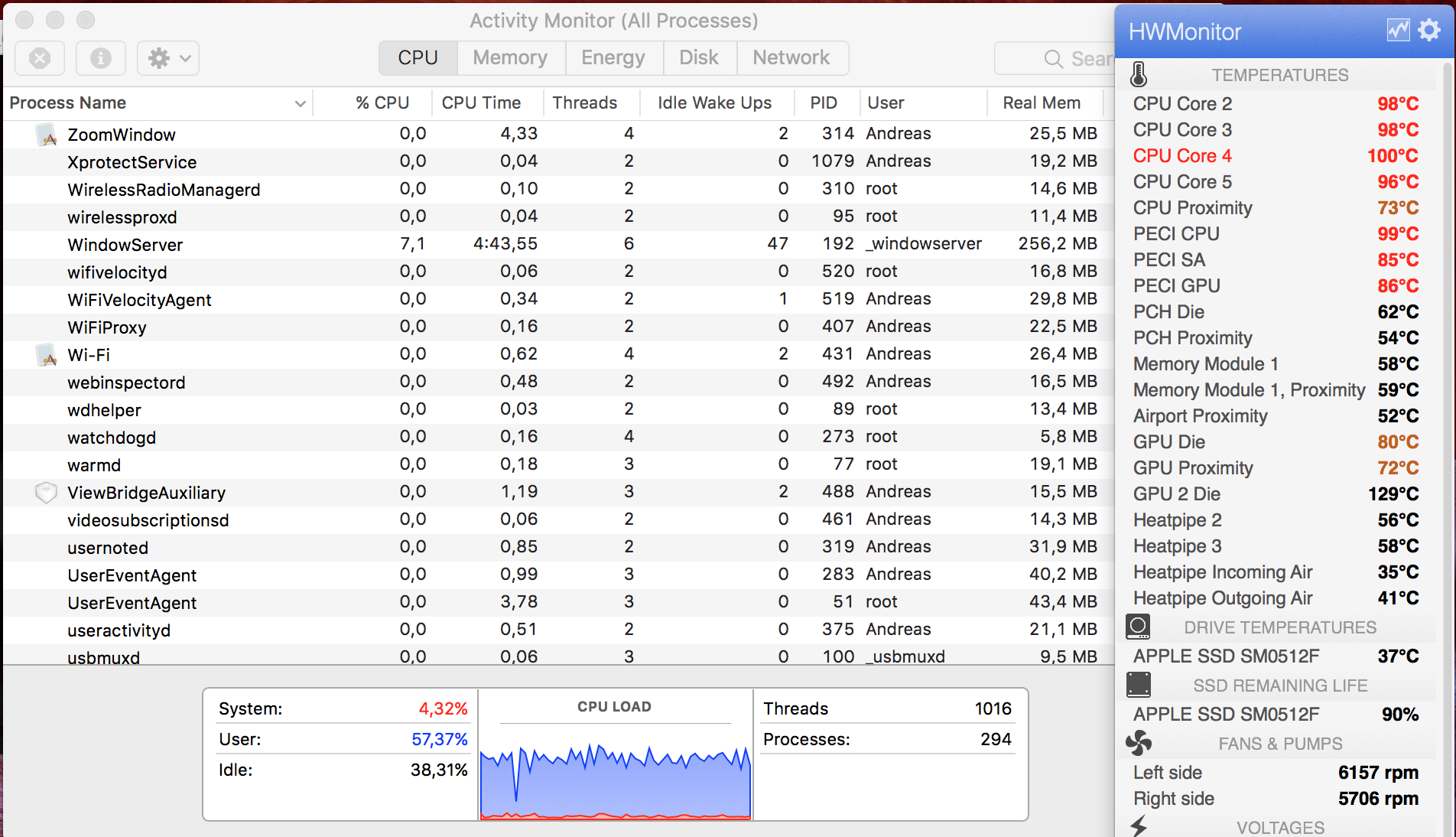Click the drive temperatures disk icon
This screenshot has width=1456, height=837.
1138,627
